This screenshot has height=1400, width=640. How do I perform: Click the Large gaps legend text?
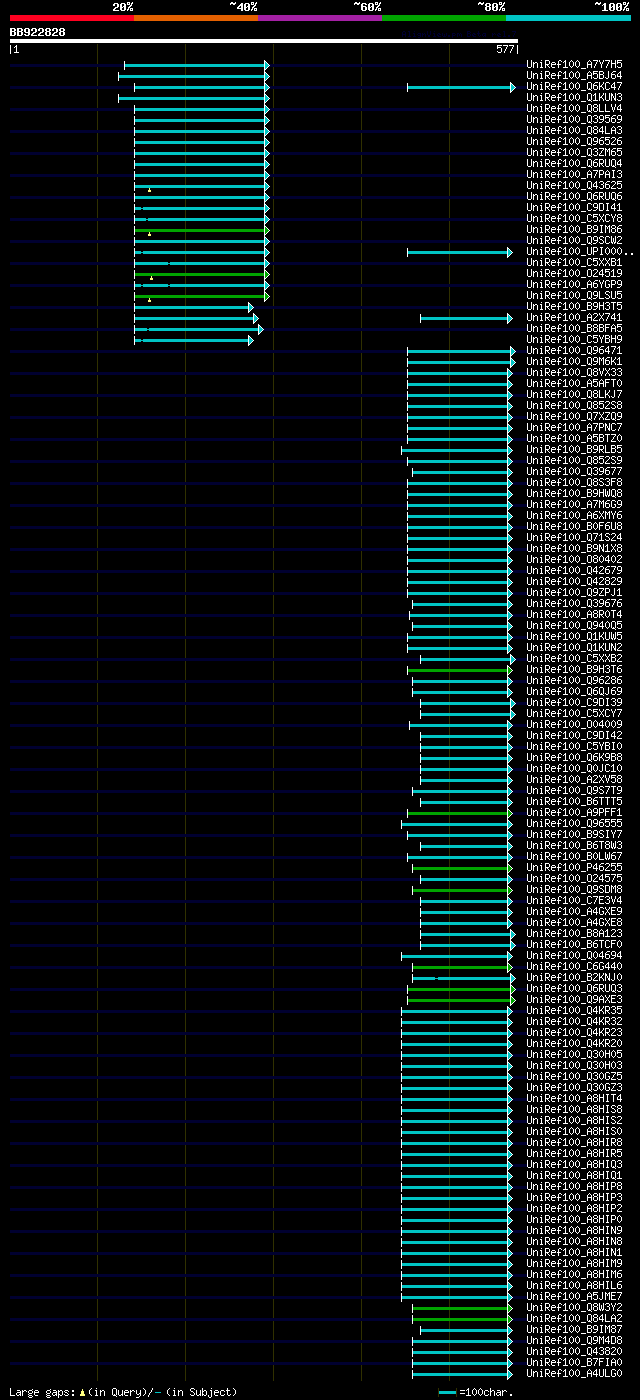(x=123, y=1392)
